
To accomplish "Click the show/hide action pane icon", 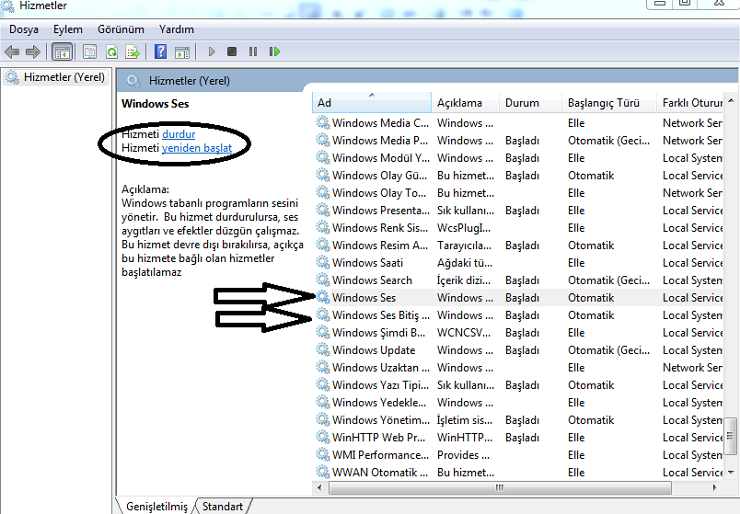I will coord(182,52).
